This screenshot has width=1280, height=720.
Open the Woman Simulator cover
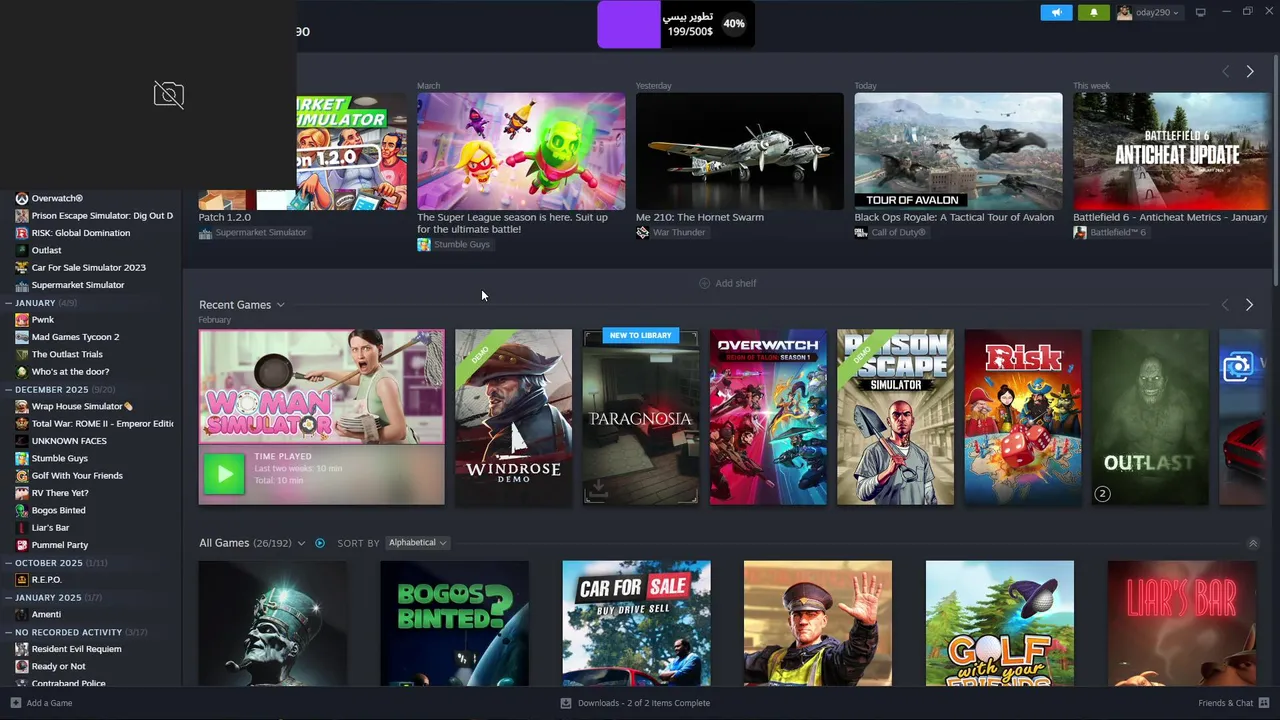coord(321,386)
